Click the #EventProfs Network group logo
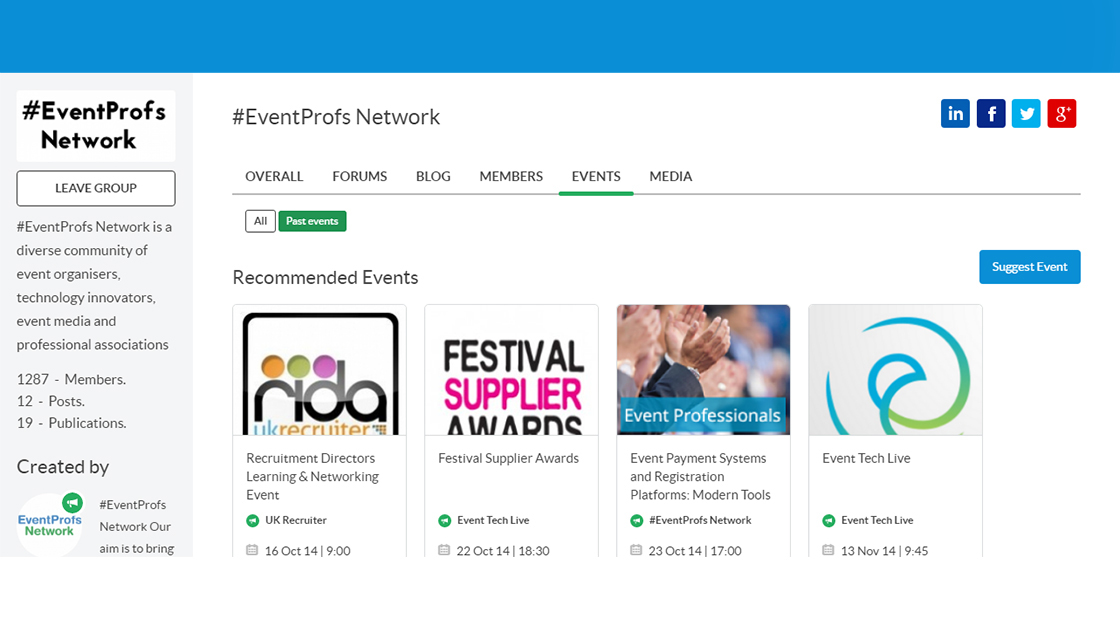Viewport: 1120px width, 630px height. tap(96, 126)
